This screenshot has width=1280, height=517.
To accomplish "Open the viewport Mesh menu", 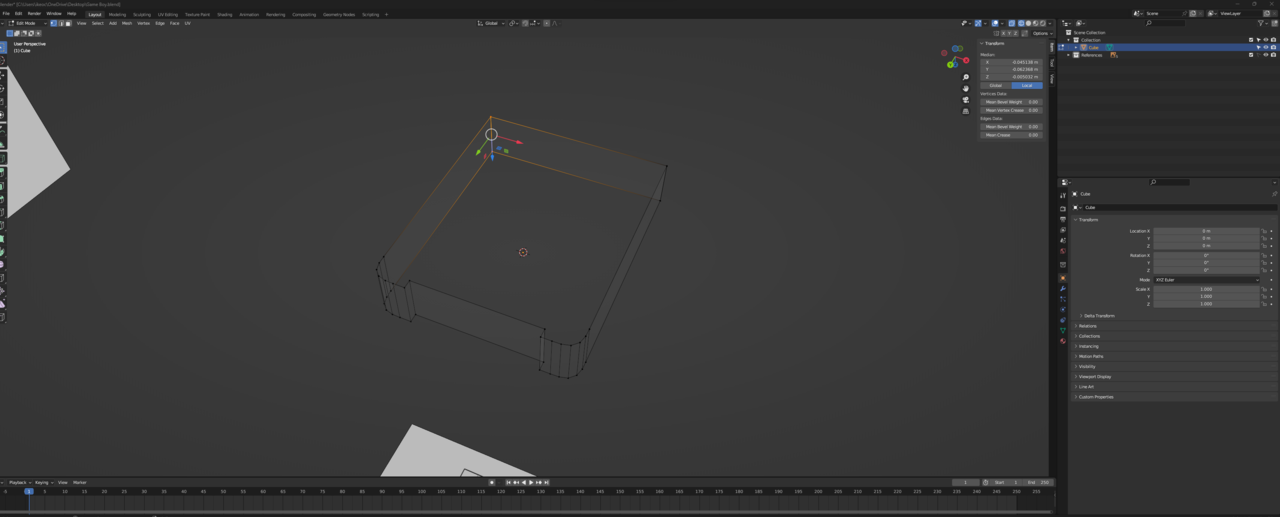I will (127, 23).
